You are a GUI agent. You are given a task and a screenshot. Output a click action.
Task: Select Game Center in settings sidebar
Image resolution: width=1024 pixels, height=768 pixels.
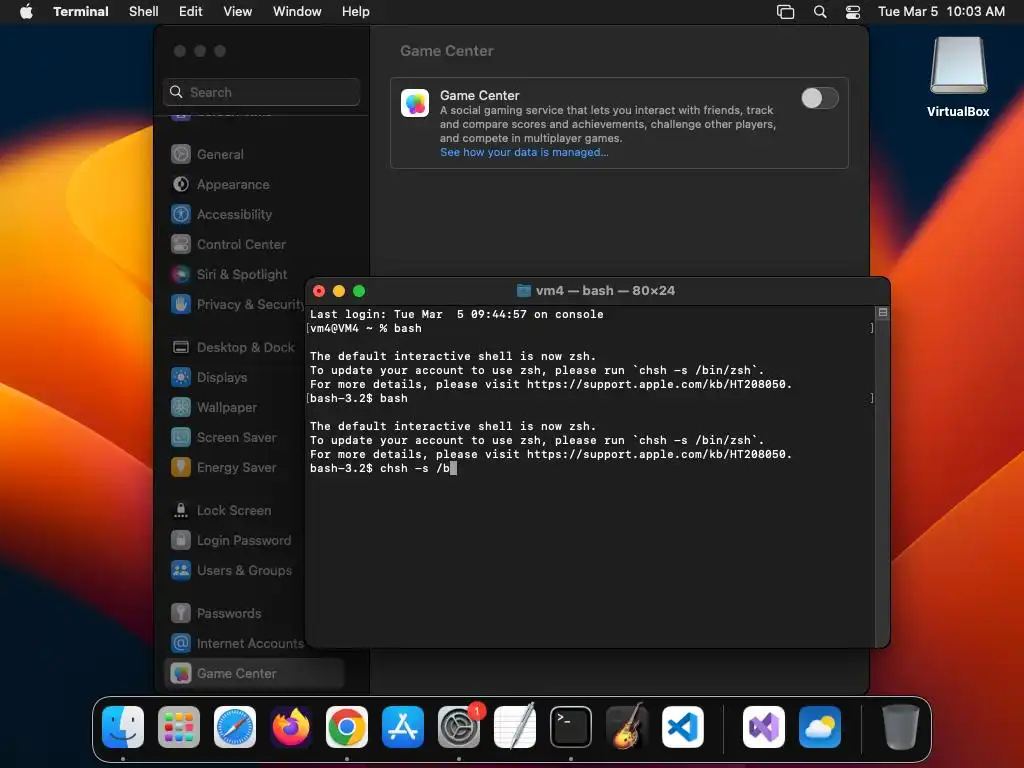coord(253,673)
